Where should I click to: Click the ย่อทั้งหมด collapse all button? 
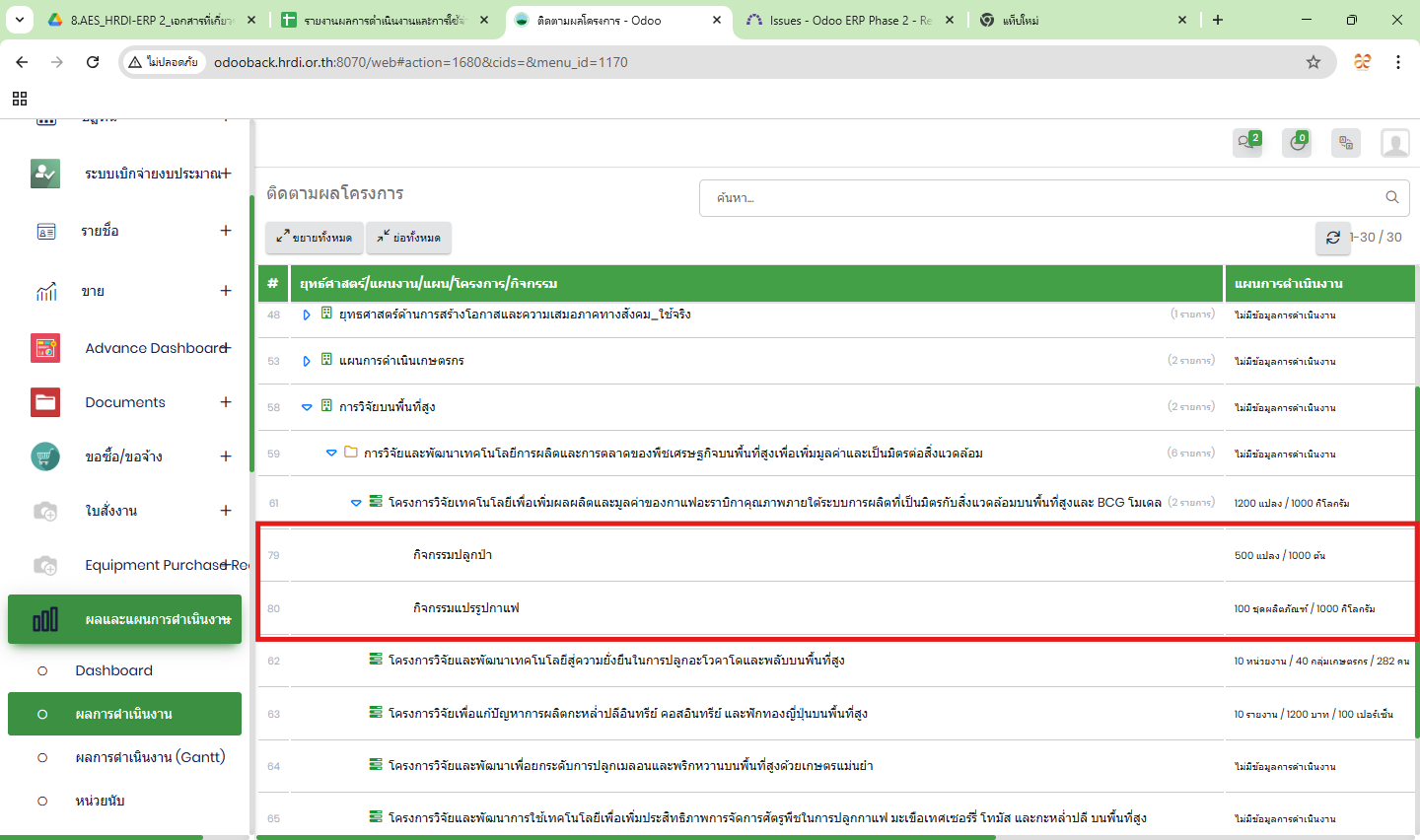[x=408, y=238]
